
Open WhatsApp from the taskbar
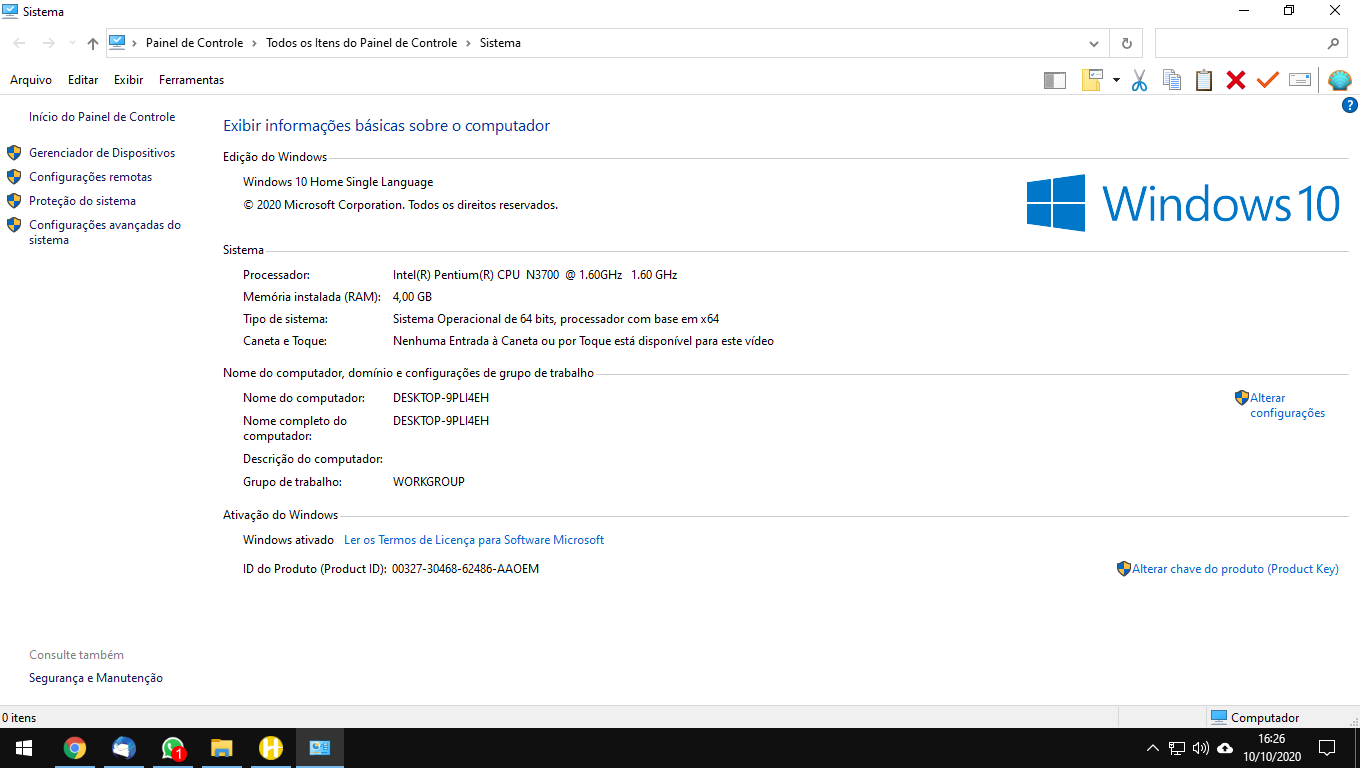click(x=173, y=748)
